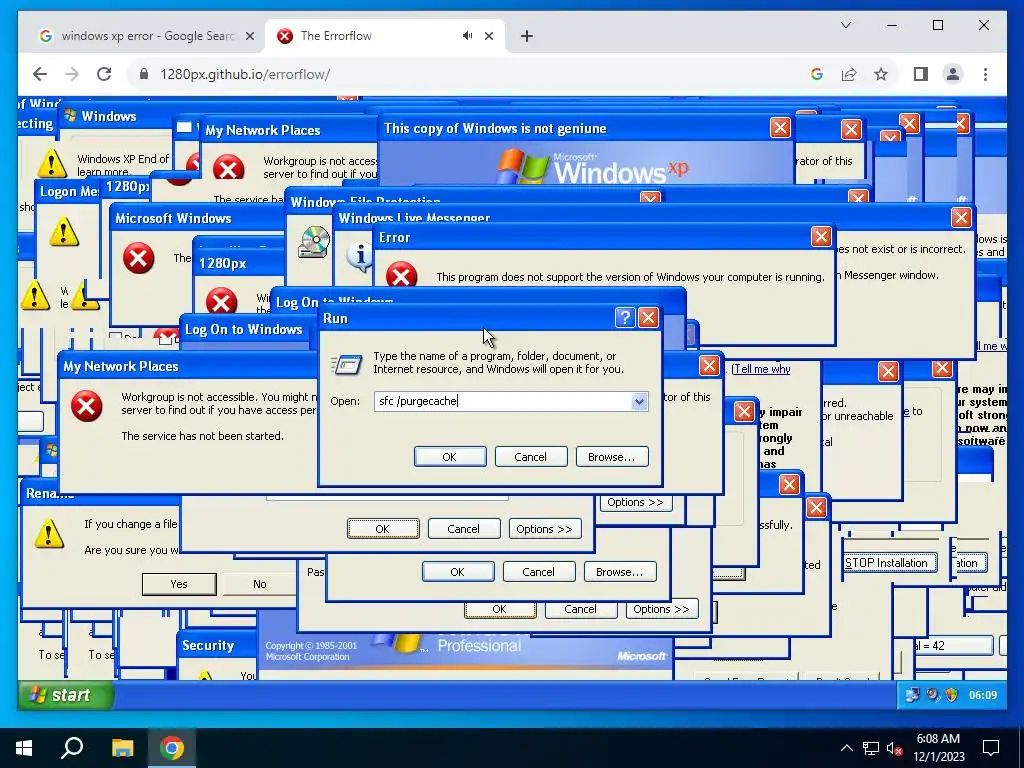Open the Windows 10 Start menu
The height and width of the screenshot is (768, 1024).
(24, 748)
